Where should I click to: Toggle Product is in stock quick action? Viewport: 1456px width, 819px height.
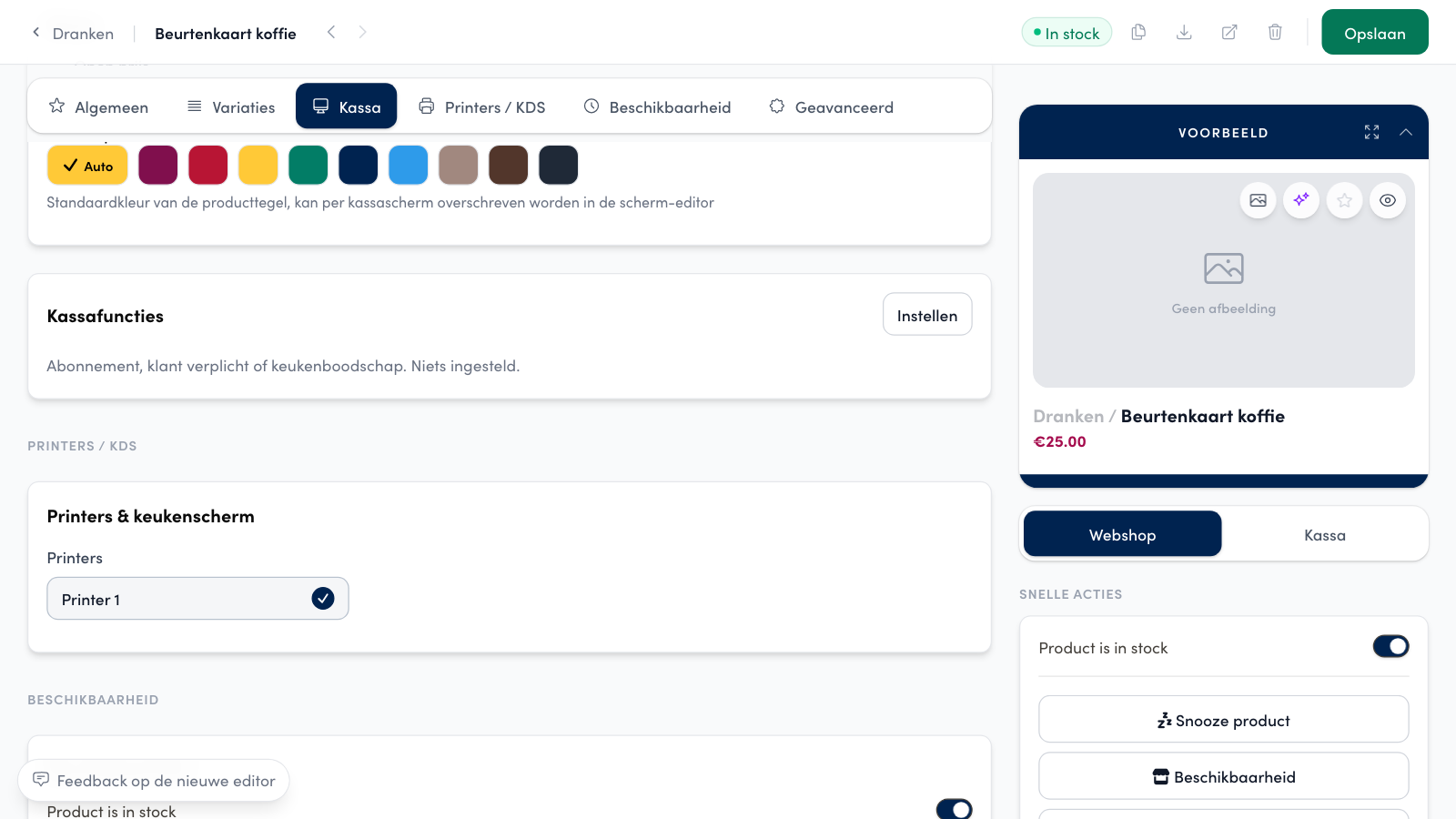click(x=1390, y=647)
